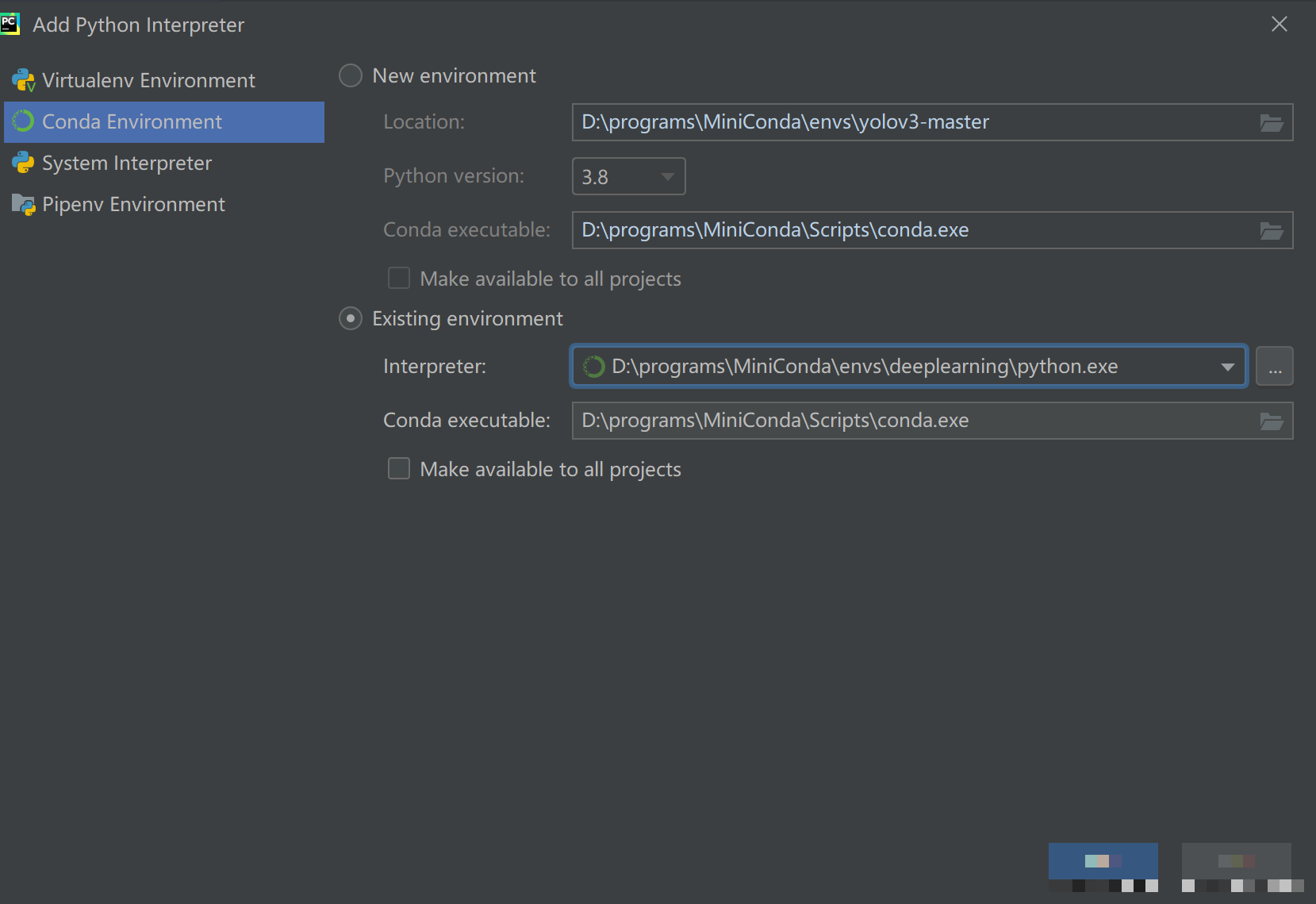Viewport: 1316px width, 904px height.
Task: Click the PyCharm logo in the title bar
Action: pyautogui.click(x=10, y=24)
